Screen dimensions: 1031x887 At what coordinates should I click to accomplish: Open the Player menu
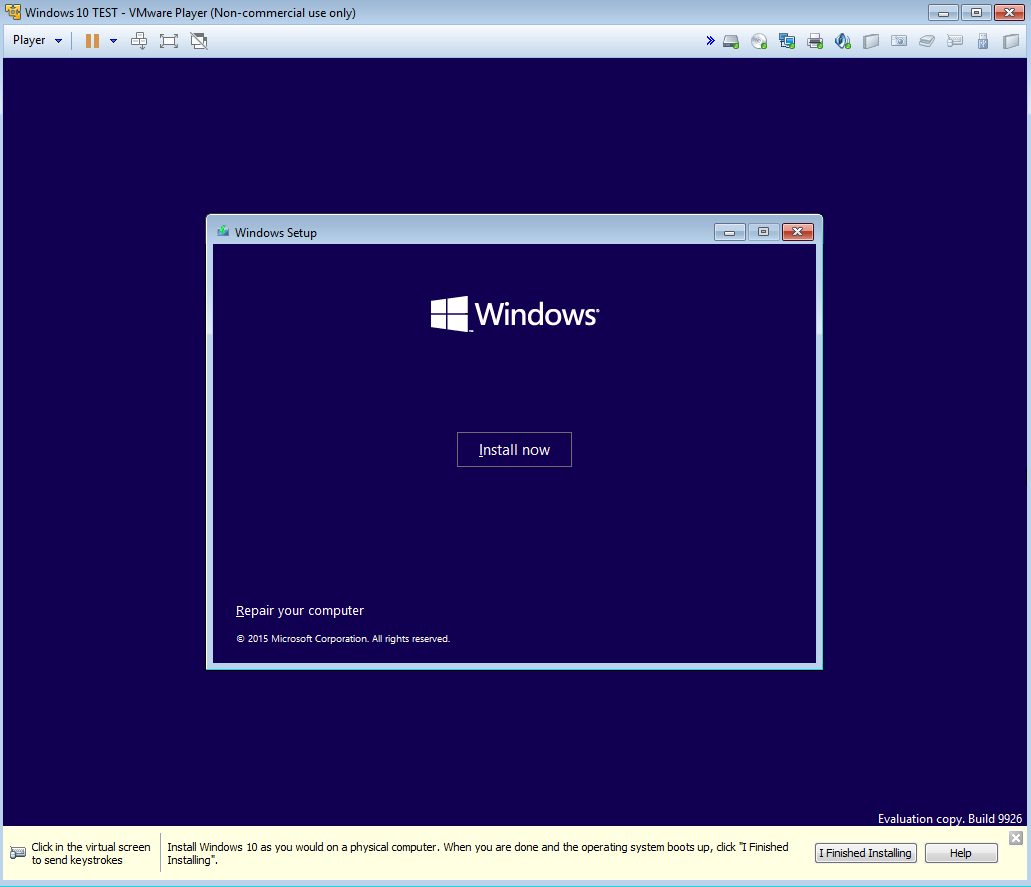[x=37, y=40]
